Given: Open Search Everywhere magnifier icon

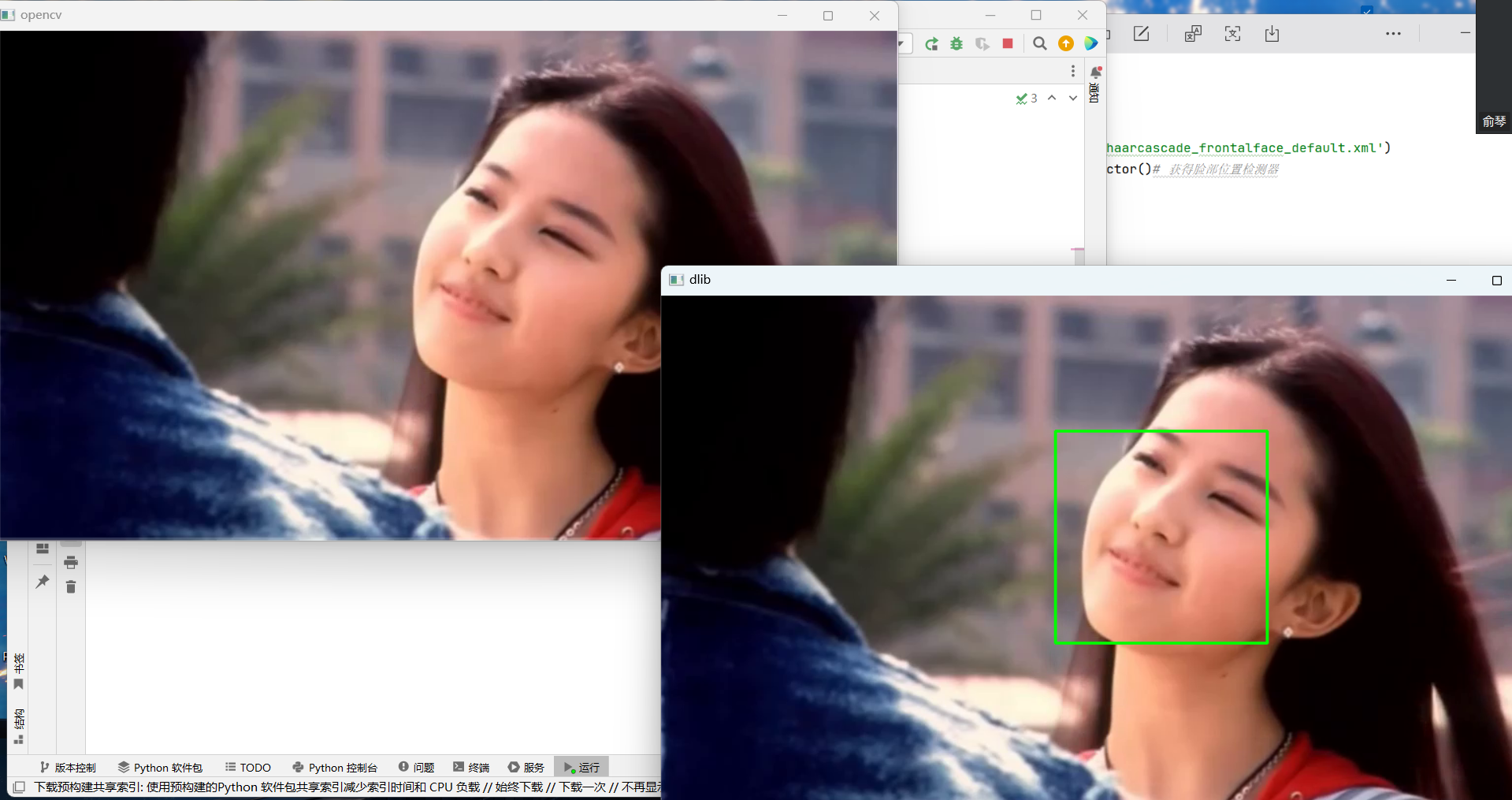Looking at the screenshot, I should pos(1040,43).
